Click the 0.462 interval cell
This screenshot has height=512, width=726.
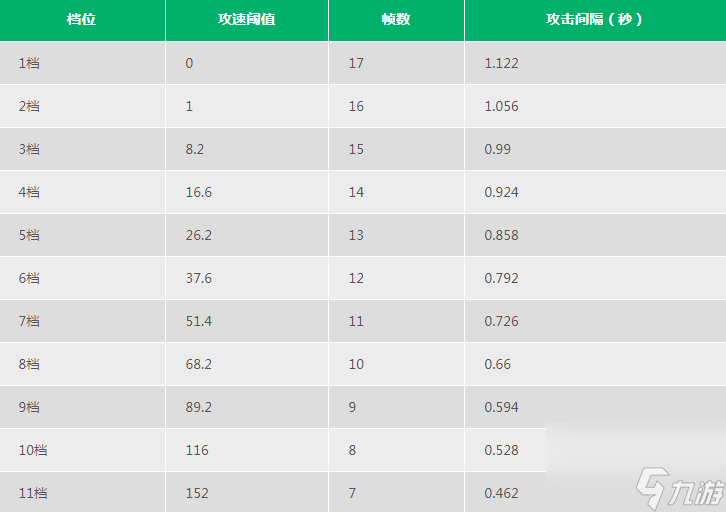point(501,493)
